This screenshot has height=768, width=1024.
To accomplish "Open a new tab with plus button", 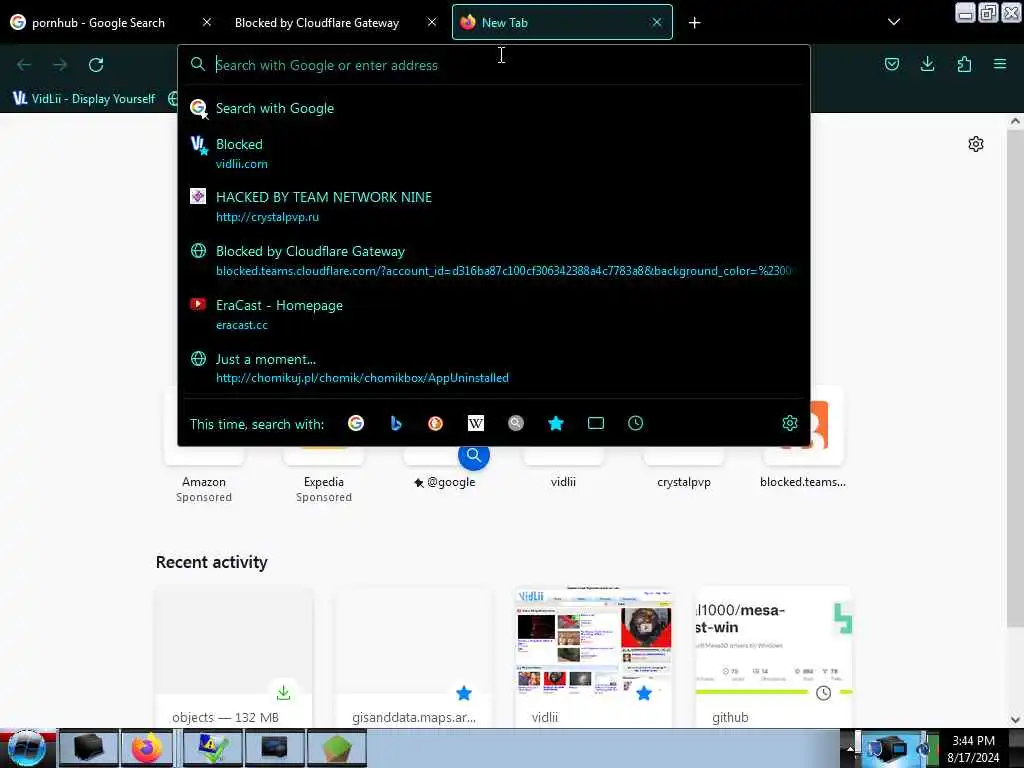I will coord(694,23).
